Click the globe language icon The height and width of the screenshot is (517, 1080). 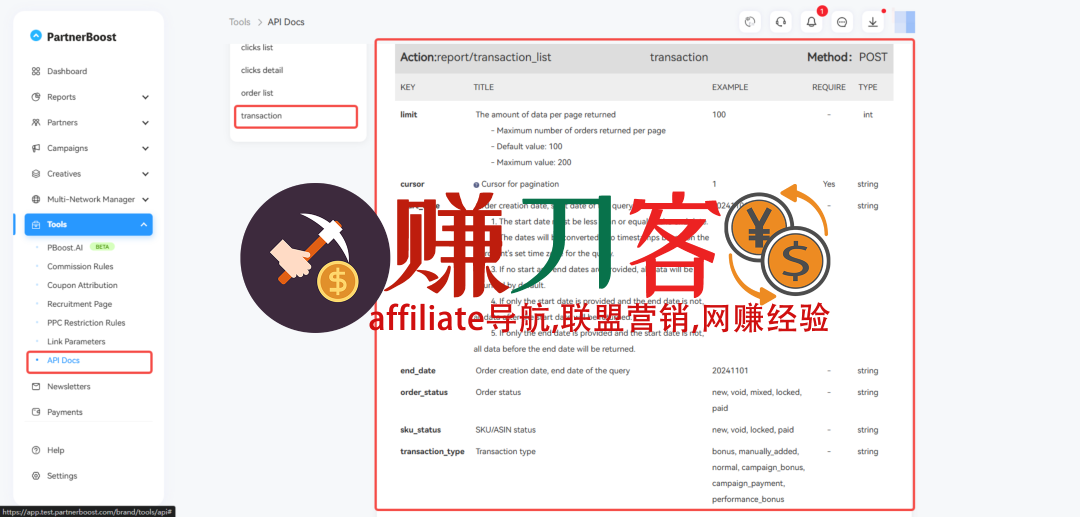click(749, 22)
